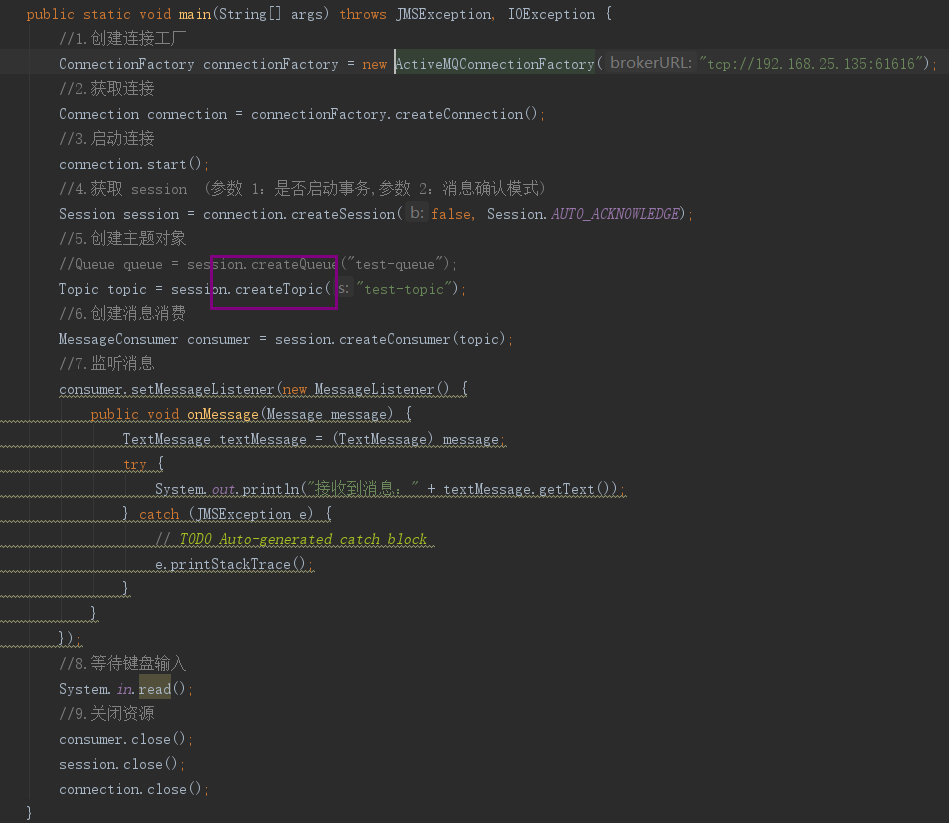Click the comment //7.监听消息
Viewport: 949px width, 823px height.
click(107, 364)
